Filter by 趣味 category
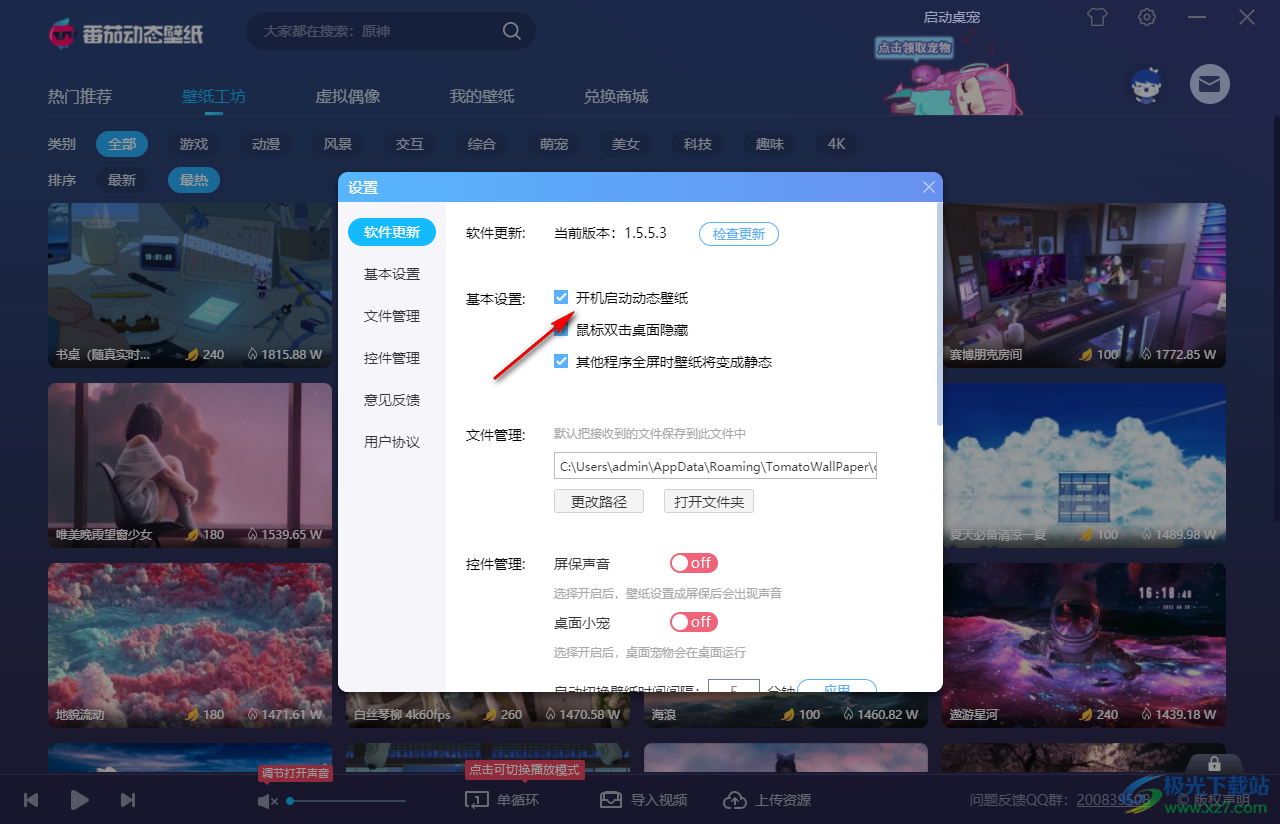Image resolution: width=1280 pixels, height=824 pixels. [770, 144]
